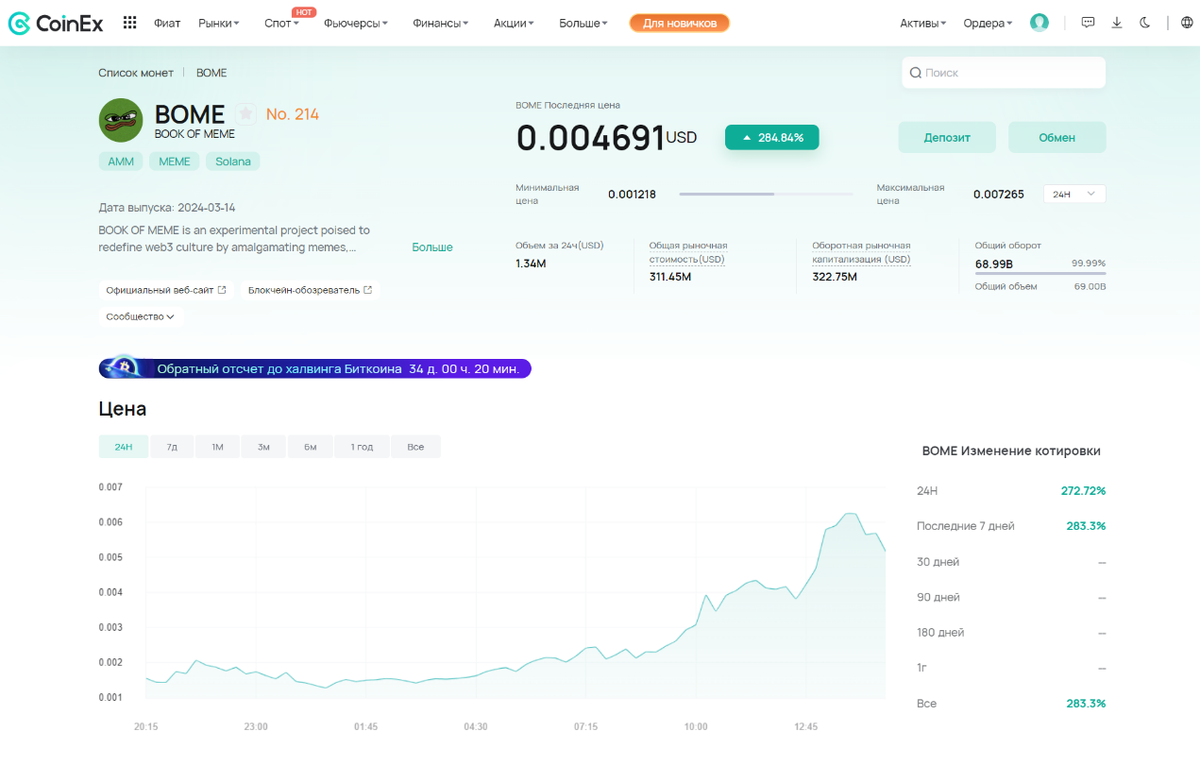
Task: Click the price chart area
Action: (x=515, y=593)
